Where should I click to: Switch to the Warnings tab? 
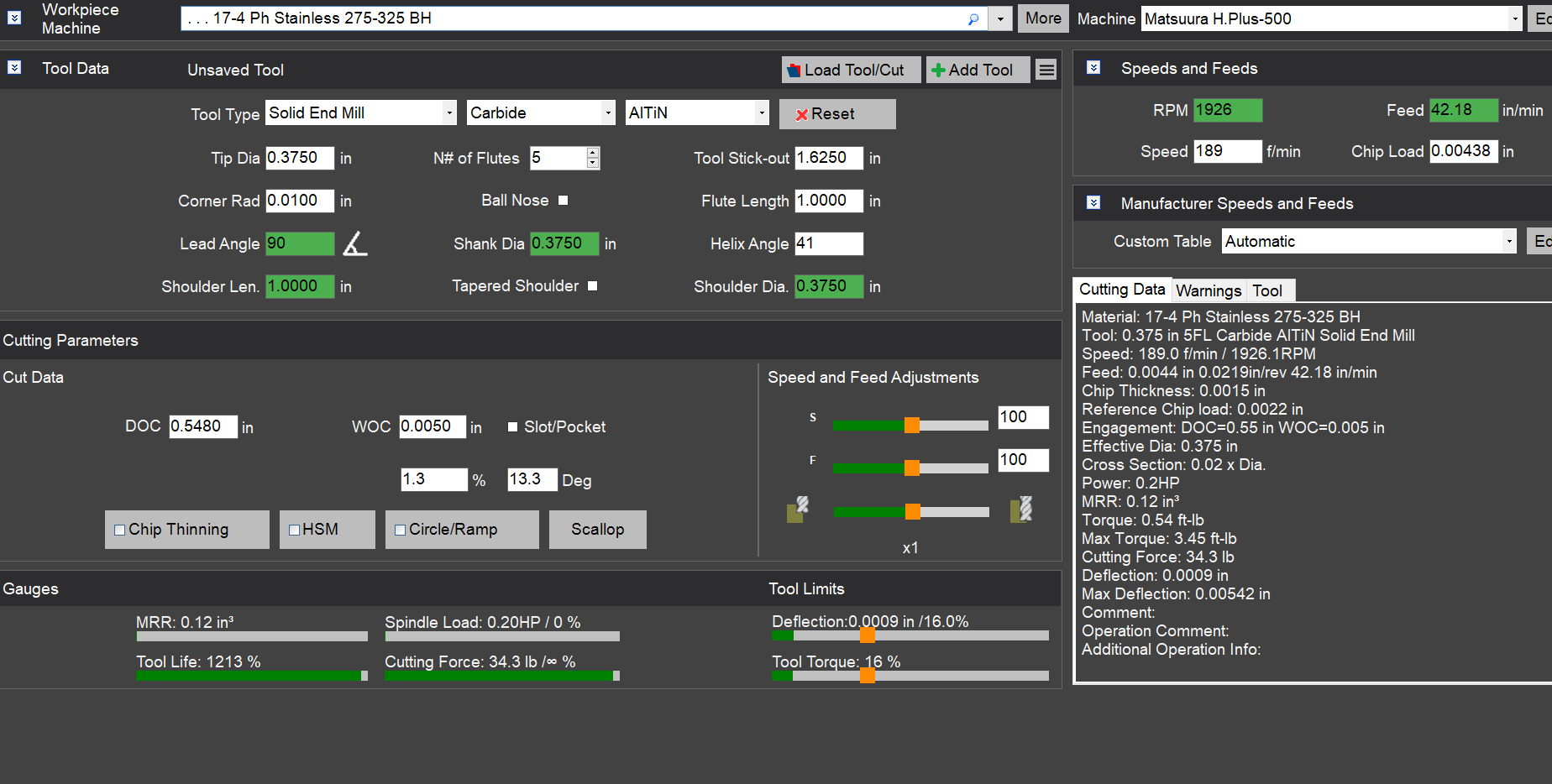(1208, 290)
